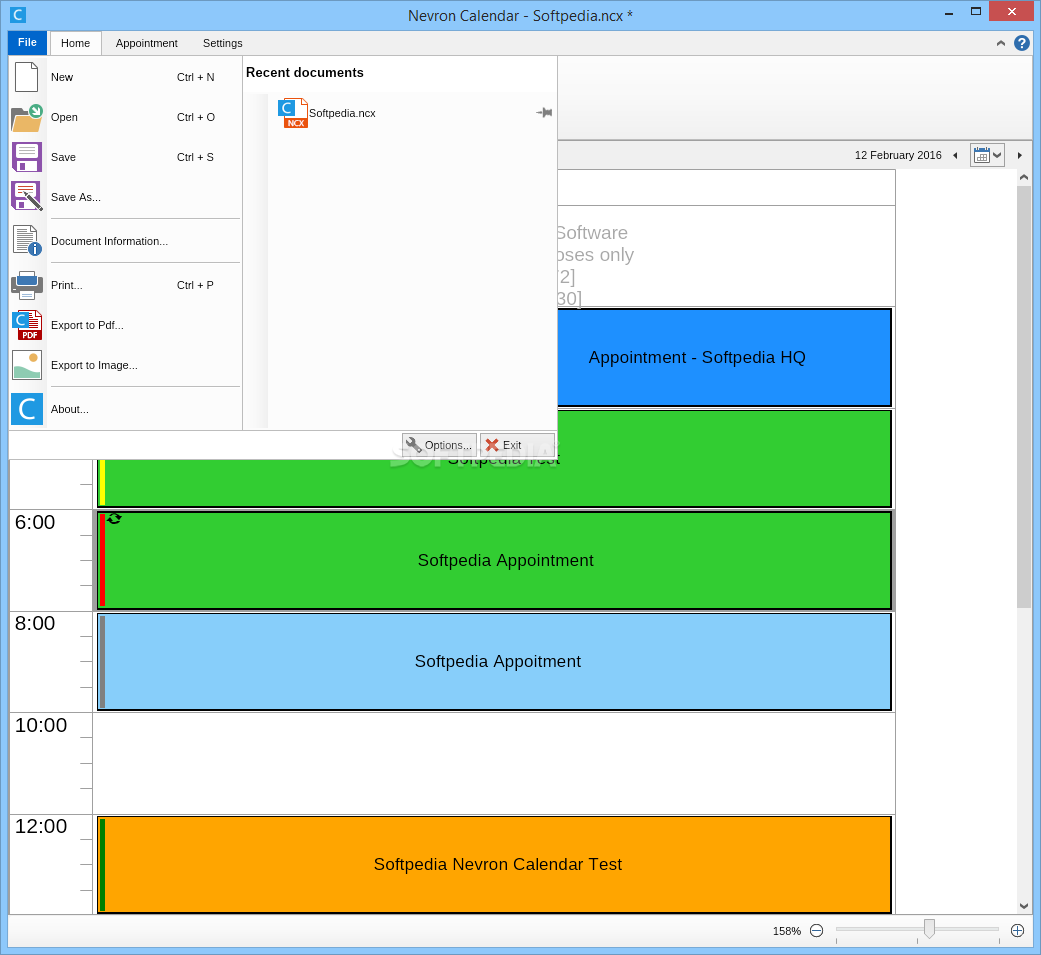The image size is (1041, 955).
Task: Click the Save As icon
Action: 27,197
